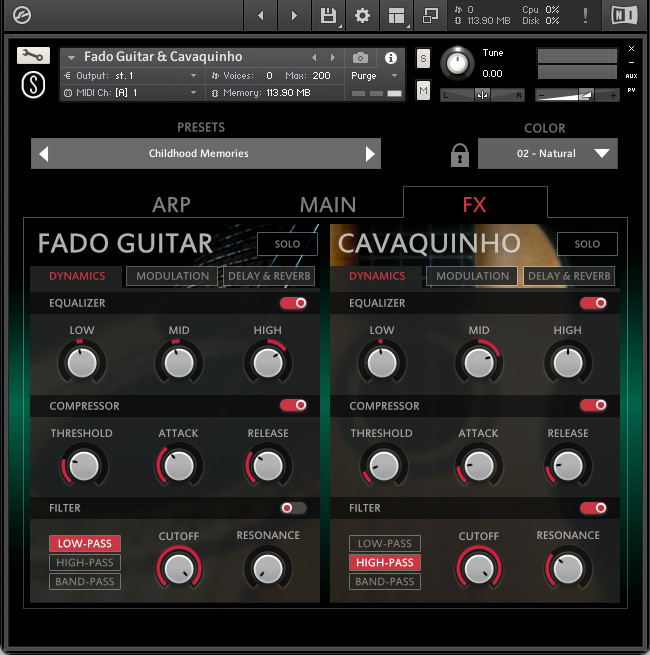650x655 pixels.
Task: Select next preset right arrow
Action: pos(370,154)
